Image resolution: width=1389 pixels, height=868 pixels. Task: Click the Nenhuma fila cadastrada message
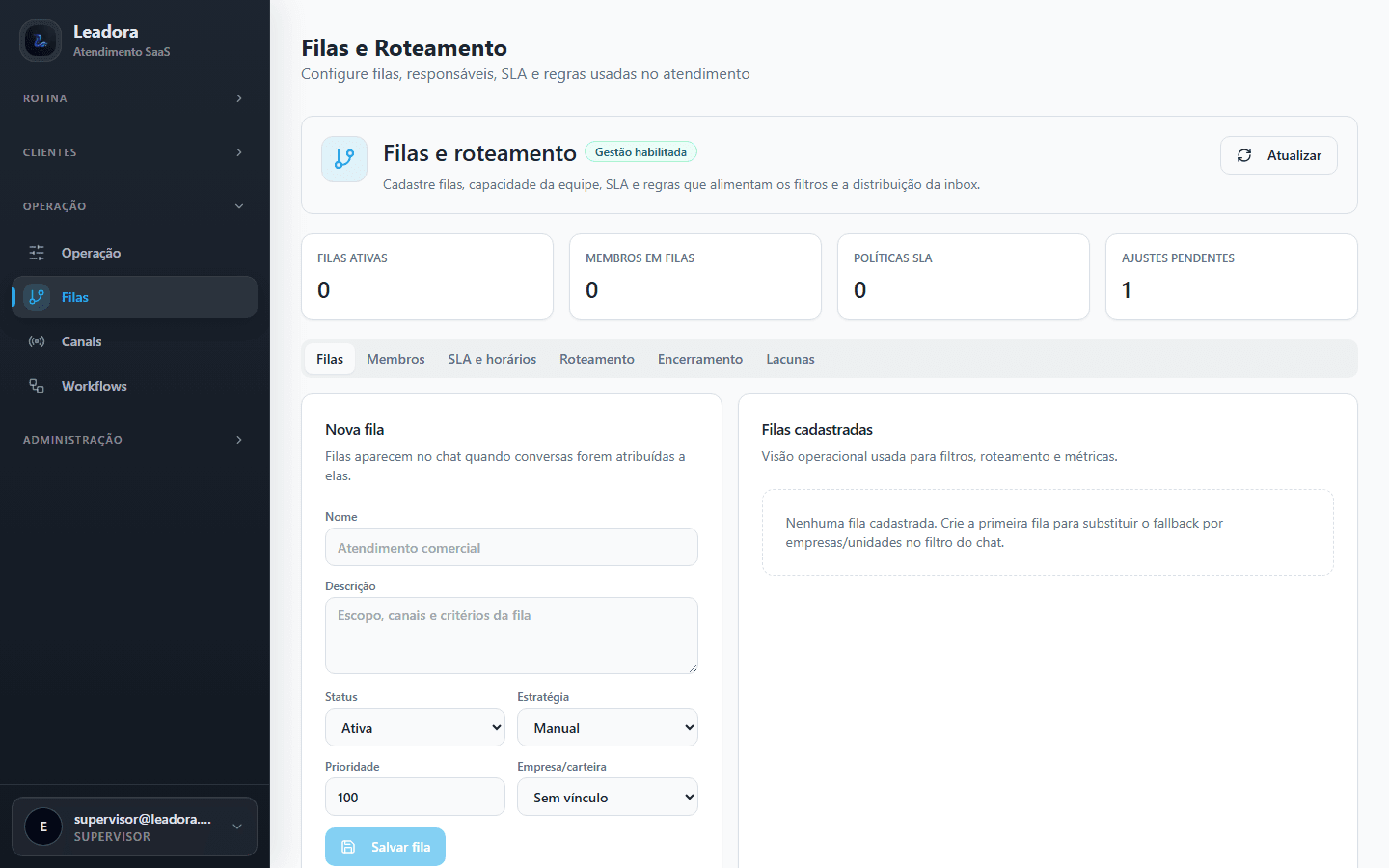(1048, 532)
